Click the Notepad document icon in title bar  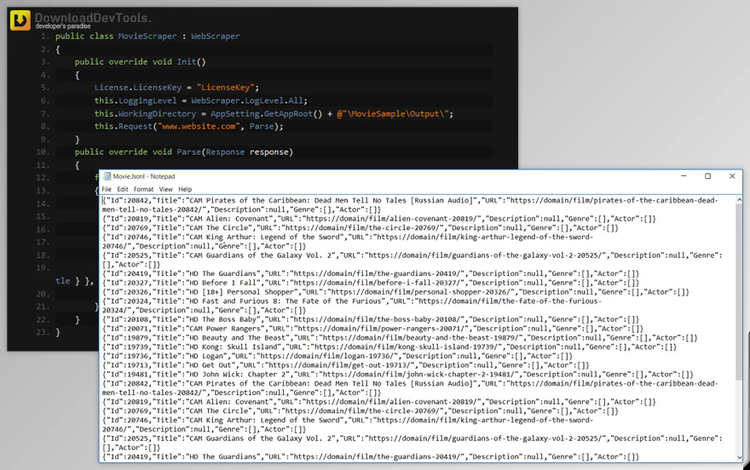pyautogui.click(x=107, y=176)
